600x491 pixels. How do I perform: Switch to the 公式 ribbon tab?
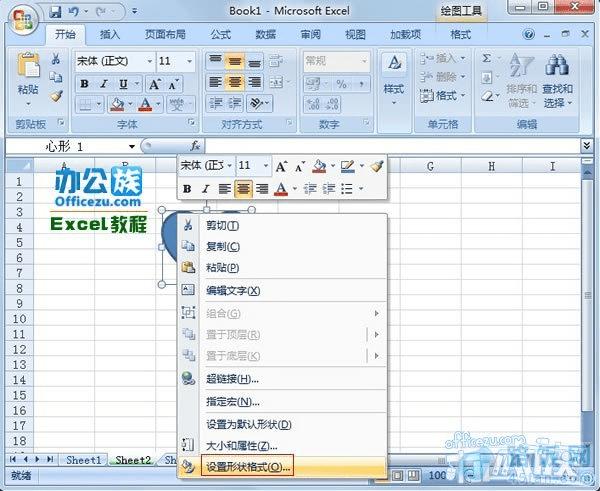[221, 35]
